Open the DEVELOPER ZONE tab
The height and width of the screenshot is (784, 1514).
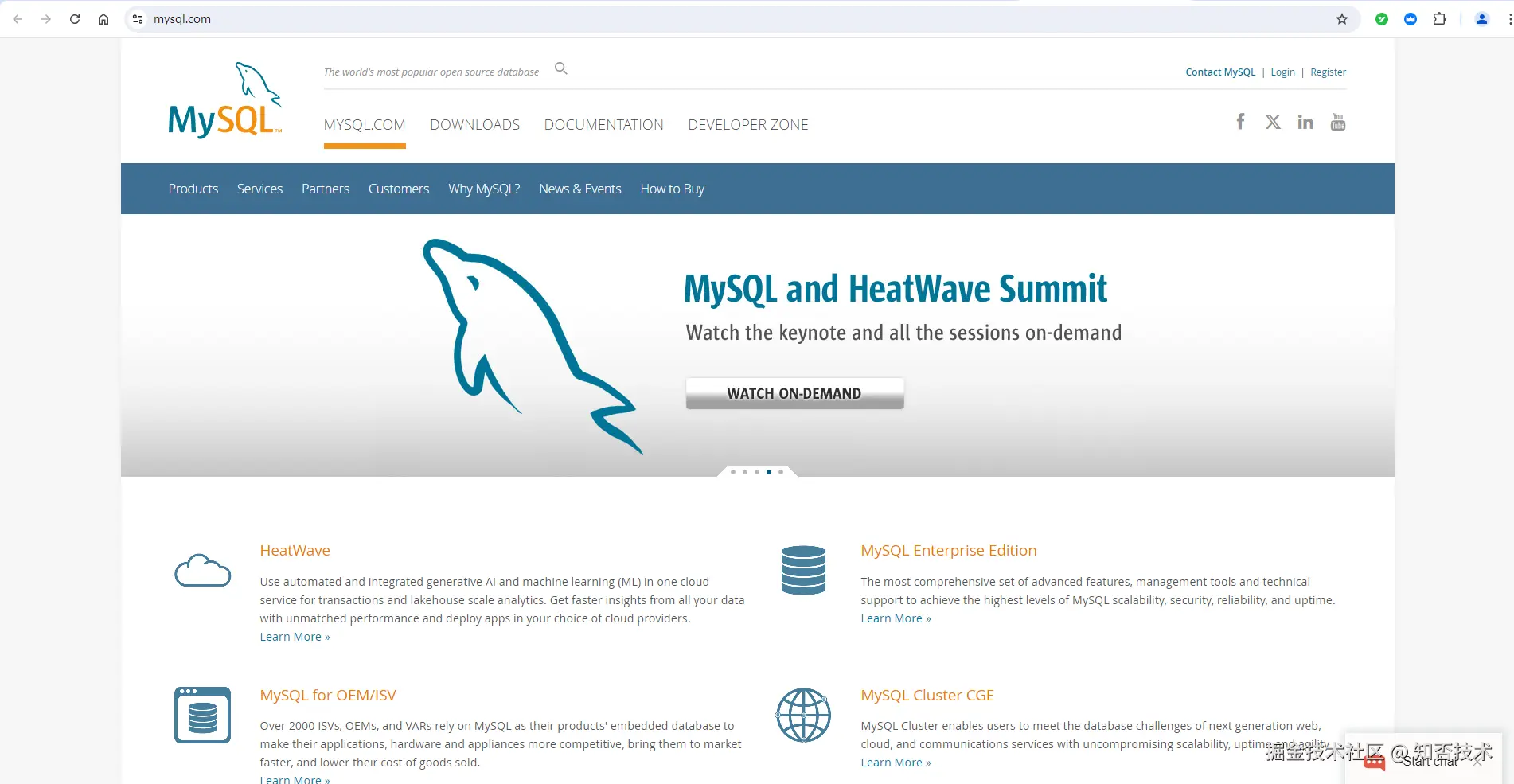click(x=748, y=125)
